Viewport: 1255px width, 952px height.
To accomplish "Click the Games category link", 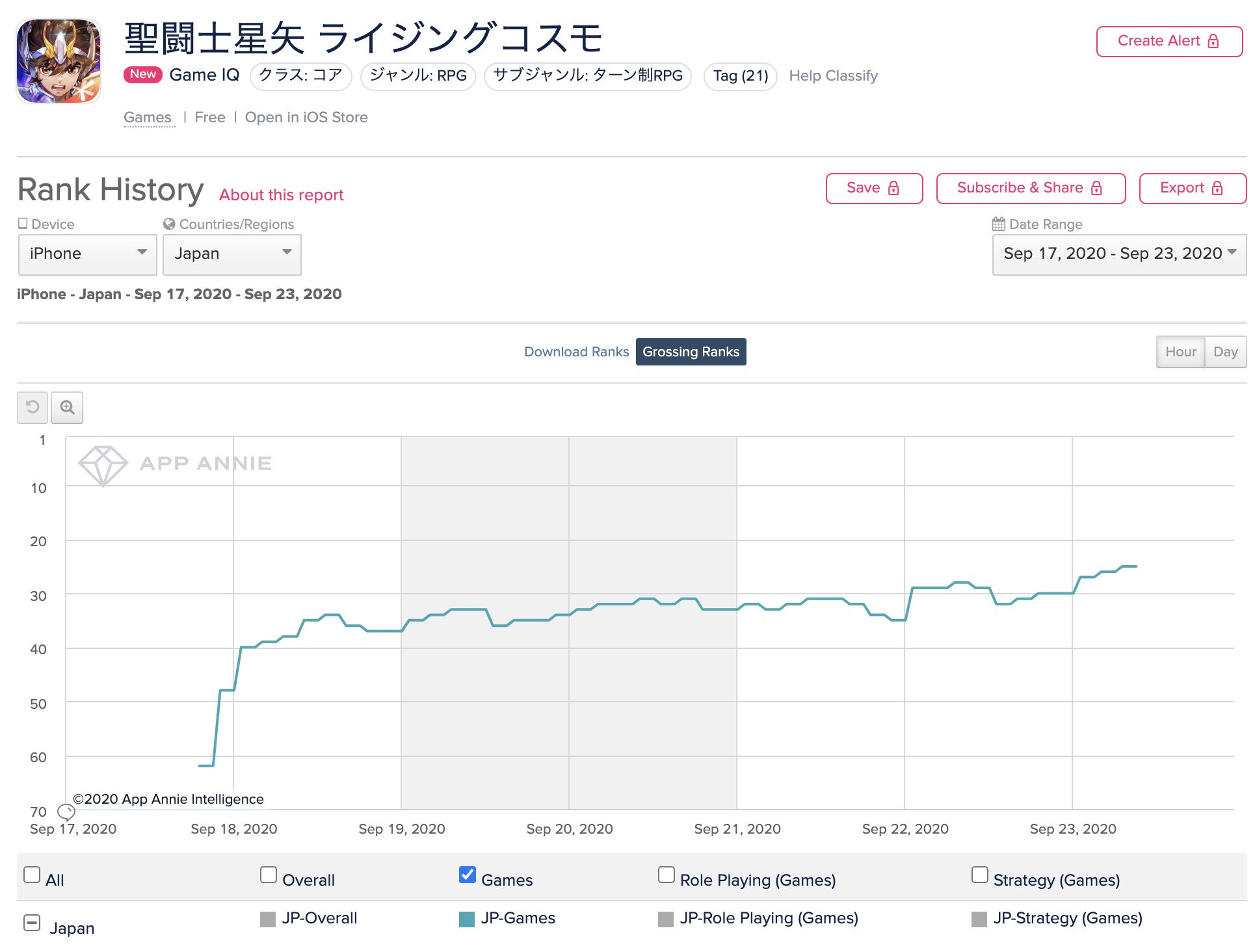I will (x=148, y=118).
